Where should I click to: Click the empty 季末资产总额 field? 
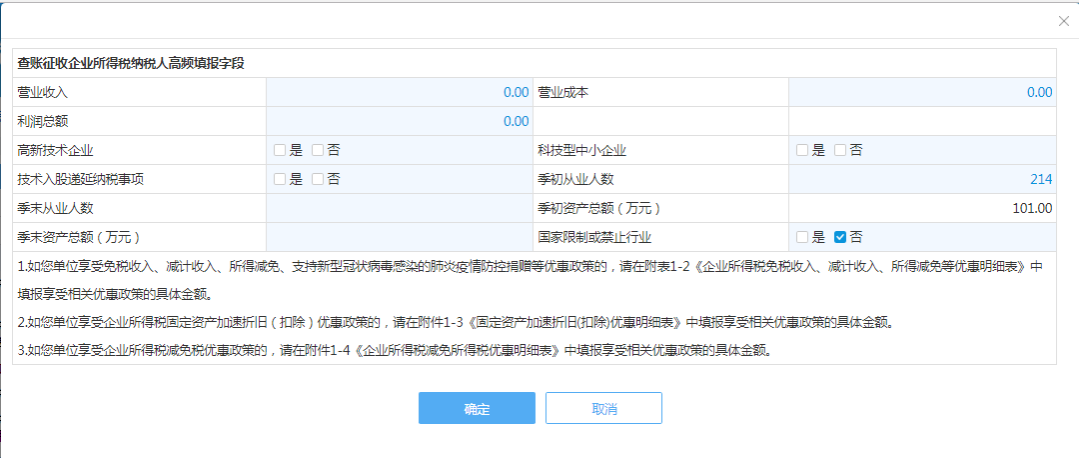(399, 237)
